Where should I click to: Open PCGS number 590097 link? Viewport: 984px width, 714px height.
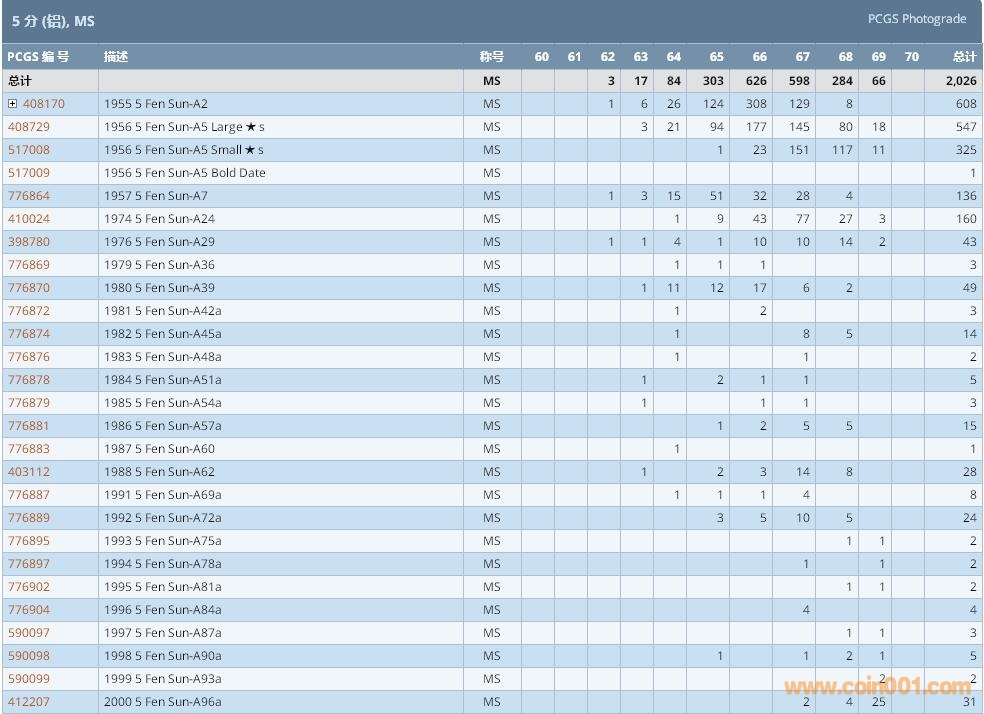tap(28, 633)
